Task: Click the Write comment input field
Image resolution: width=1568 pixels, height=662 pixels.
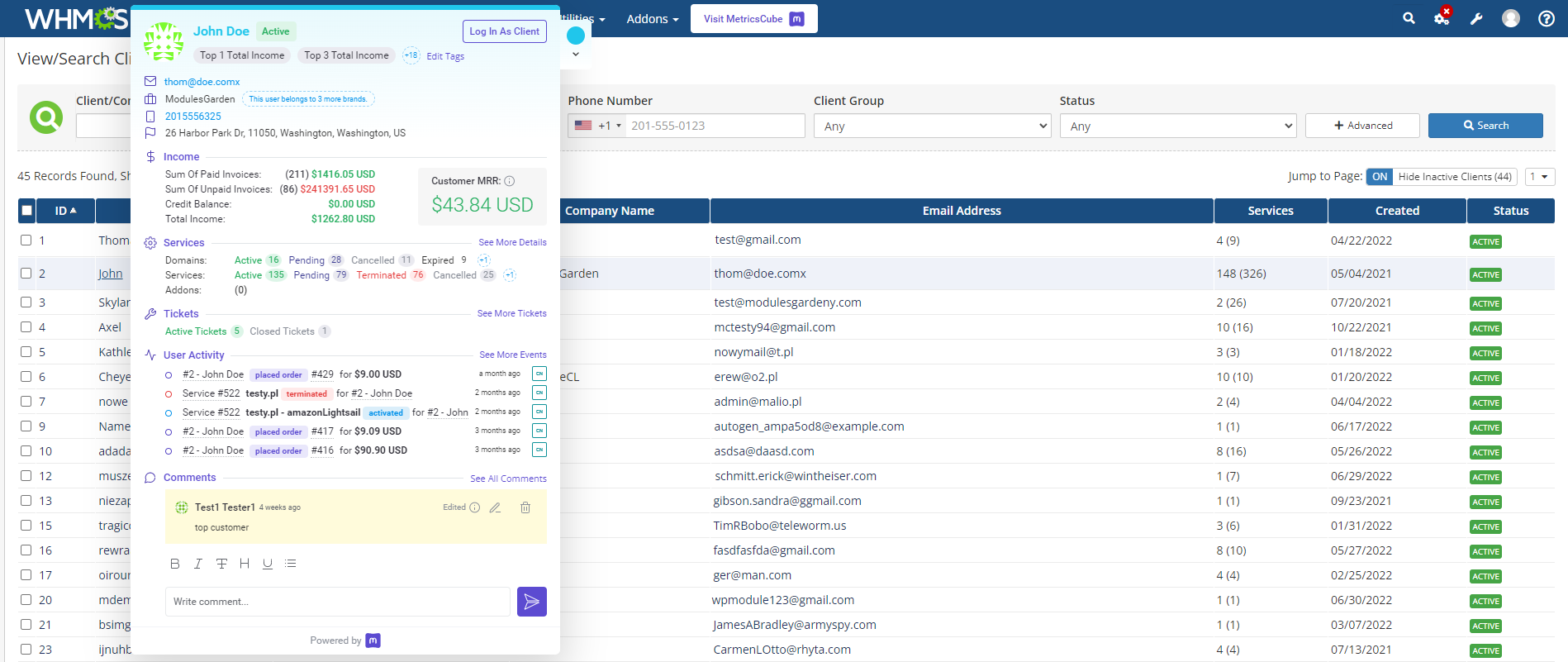Action: point(338,602)
